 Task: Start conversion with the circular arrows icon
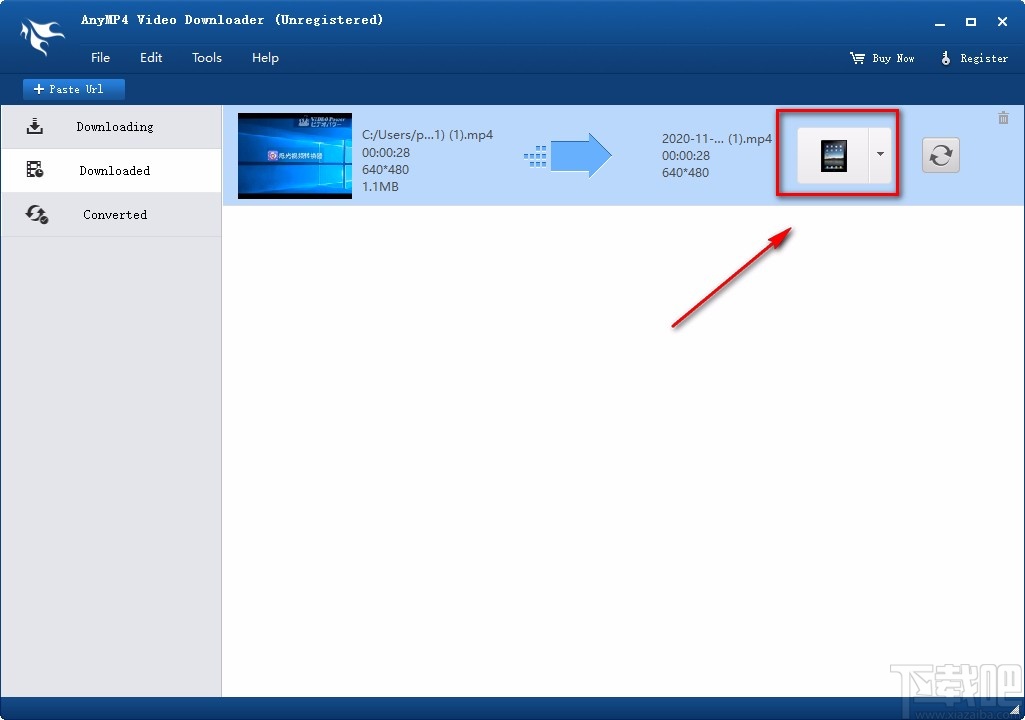(x=940, y=155)
